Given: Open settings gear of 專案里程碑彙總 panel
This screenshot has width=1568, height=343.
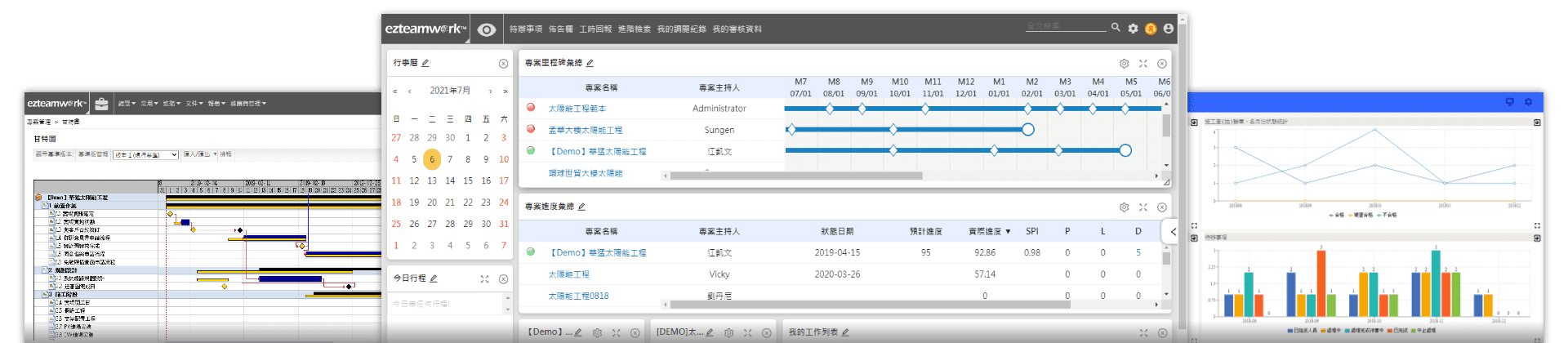Looking at the screenshot, I should (x=1124, y=64).
